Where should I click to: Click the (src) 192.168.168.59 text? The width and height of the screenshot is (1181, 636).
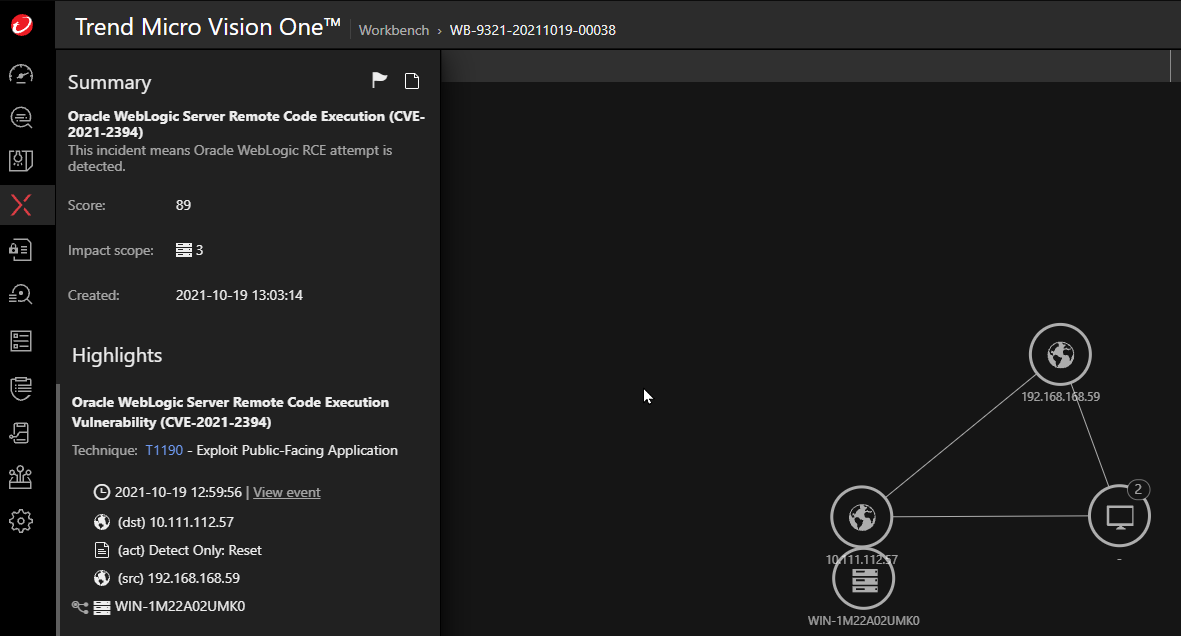(x=179, y=578)
